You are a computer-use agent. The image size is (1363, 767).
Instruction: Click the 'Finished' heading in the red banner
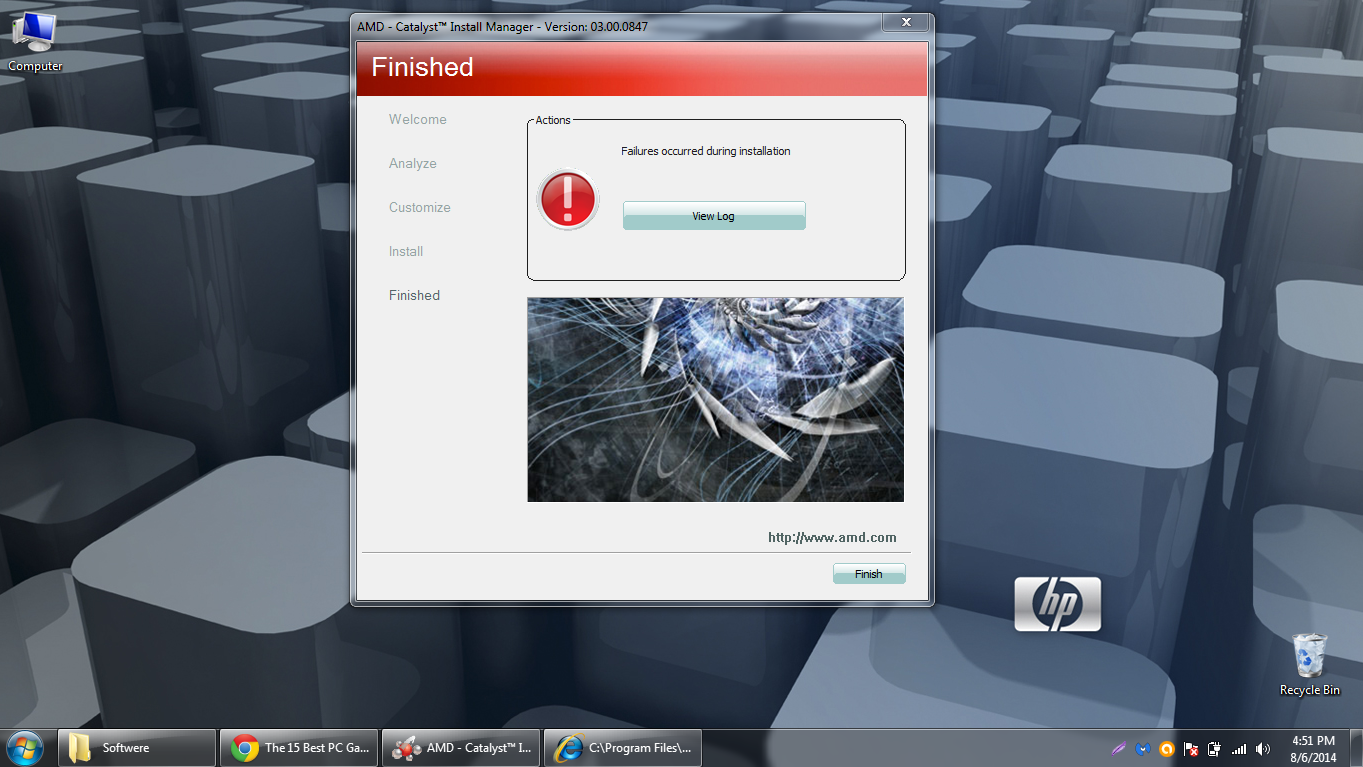point(422,67)
